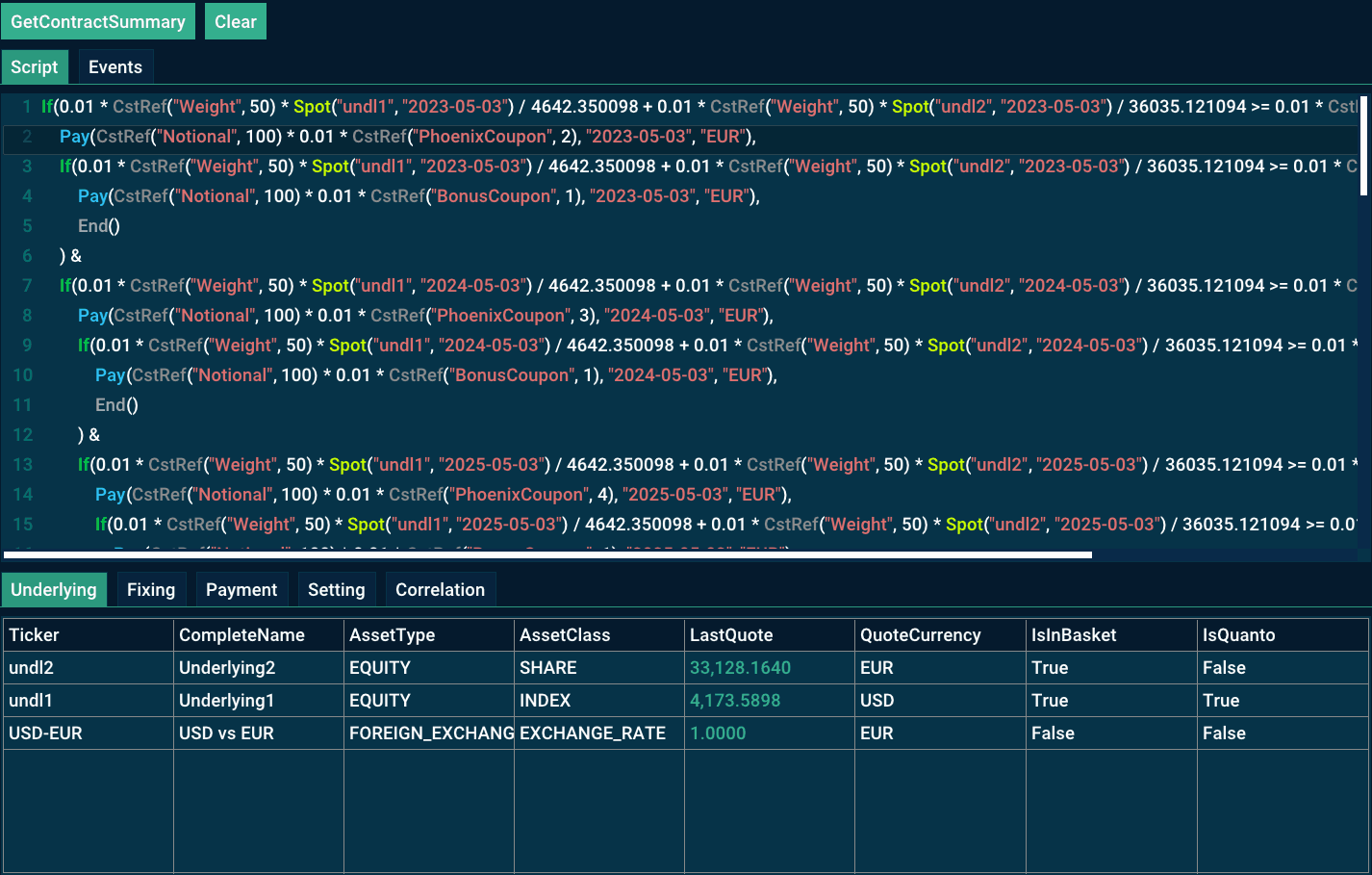Show the Correlation tab
The height and width of the screenshot is (875, 1372).
click(441, 590)
